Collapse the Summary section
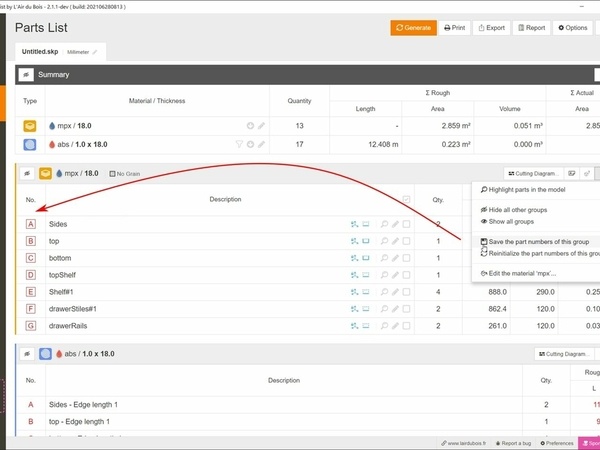 pyautogui.click(x=26, y=74)
